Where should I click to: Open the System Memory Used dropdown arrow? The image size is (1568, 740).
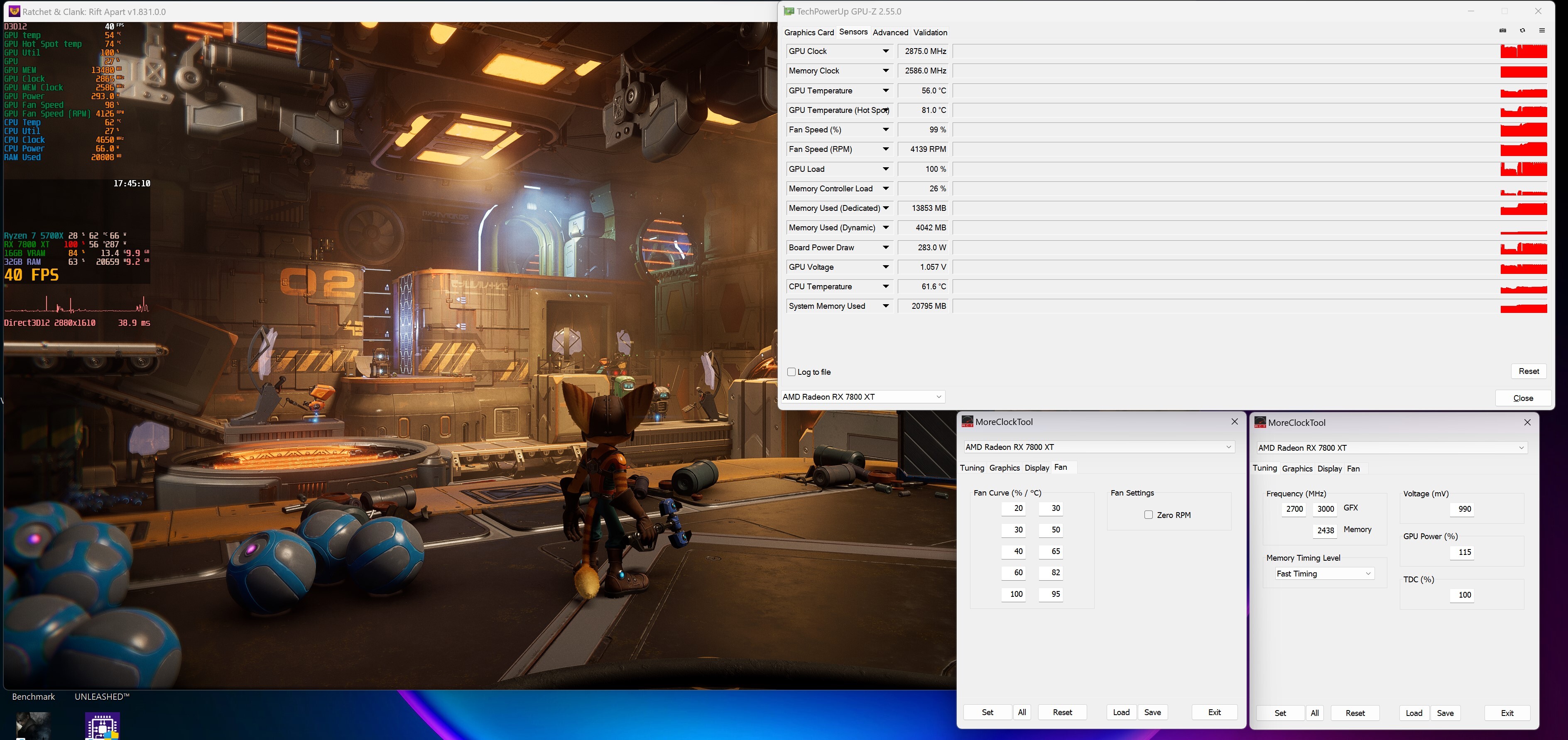pyautogui.click(x=886, y=306)
